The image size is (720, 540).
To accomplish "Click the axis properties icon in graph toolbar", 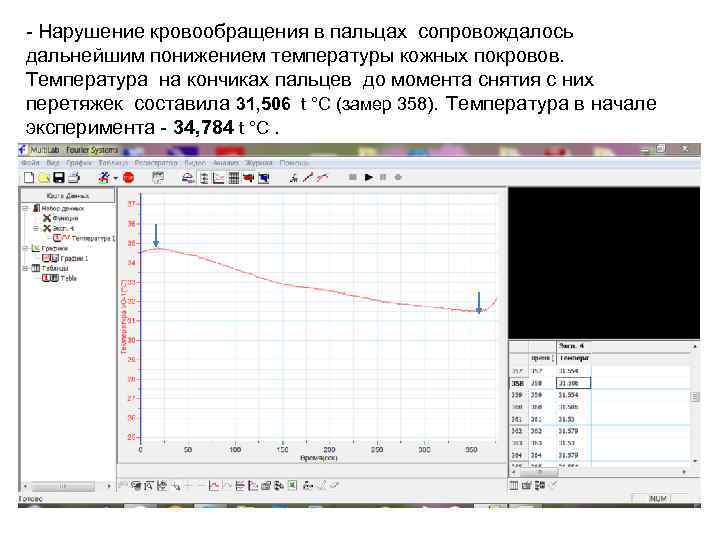I will click(253, 486).
